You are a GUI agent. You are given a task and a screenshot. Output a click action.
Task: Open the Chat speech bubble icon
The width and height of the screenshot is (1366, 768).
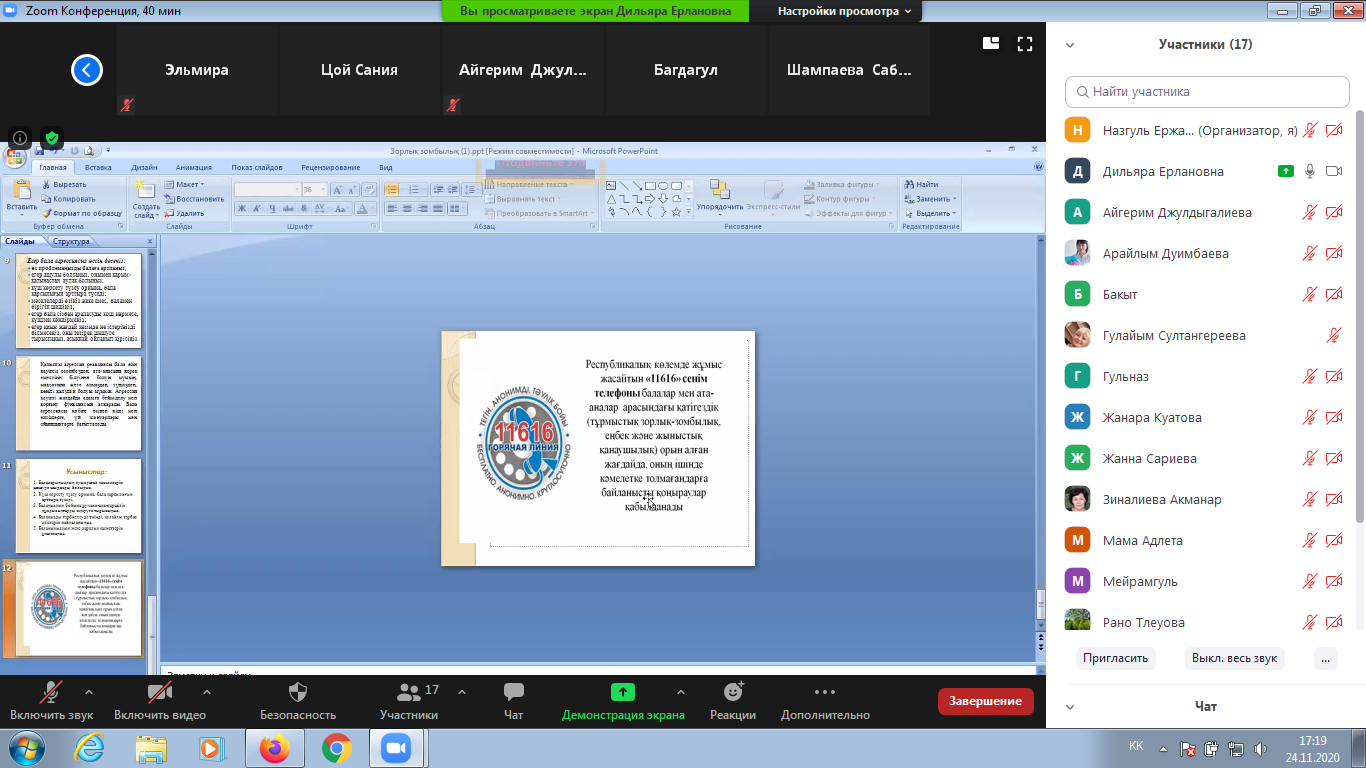[x=514, y=692]
